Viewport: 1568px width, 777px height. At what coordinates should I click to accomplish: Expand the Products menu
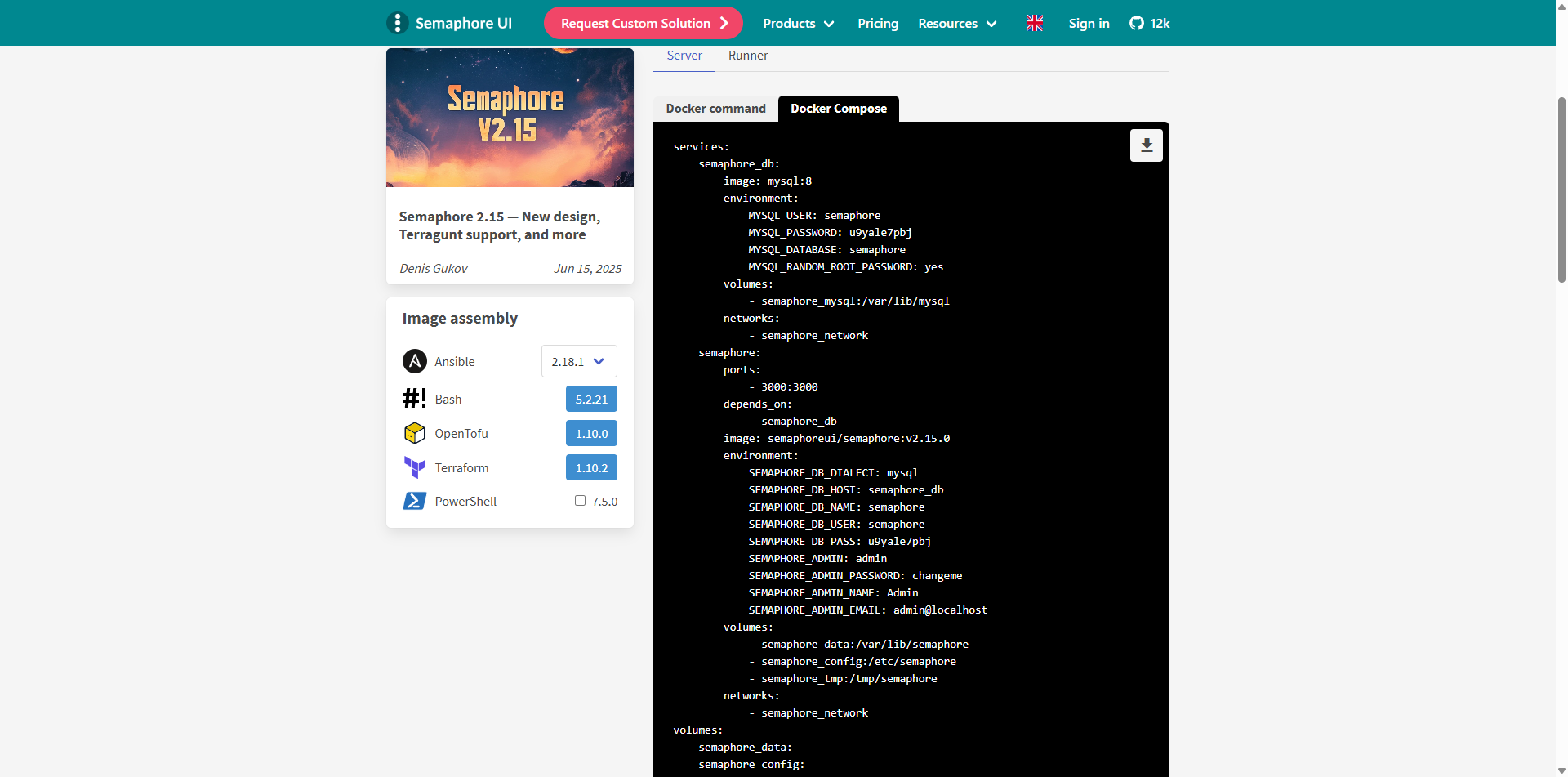click(x=798, y=23)
